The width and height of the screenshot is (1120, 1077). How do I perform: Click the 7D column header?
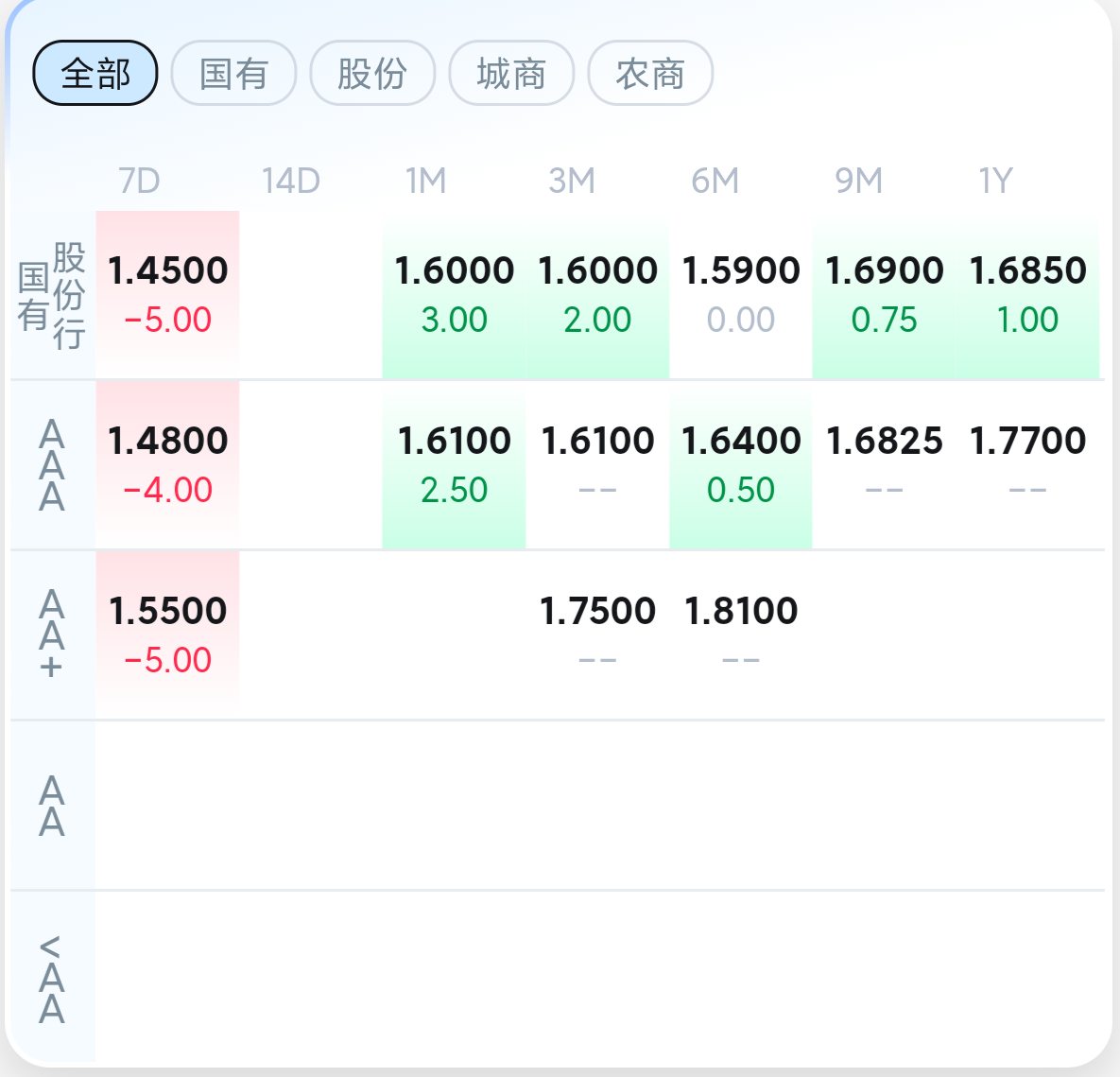coord(139,180)
